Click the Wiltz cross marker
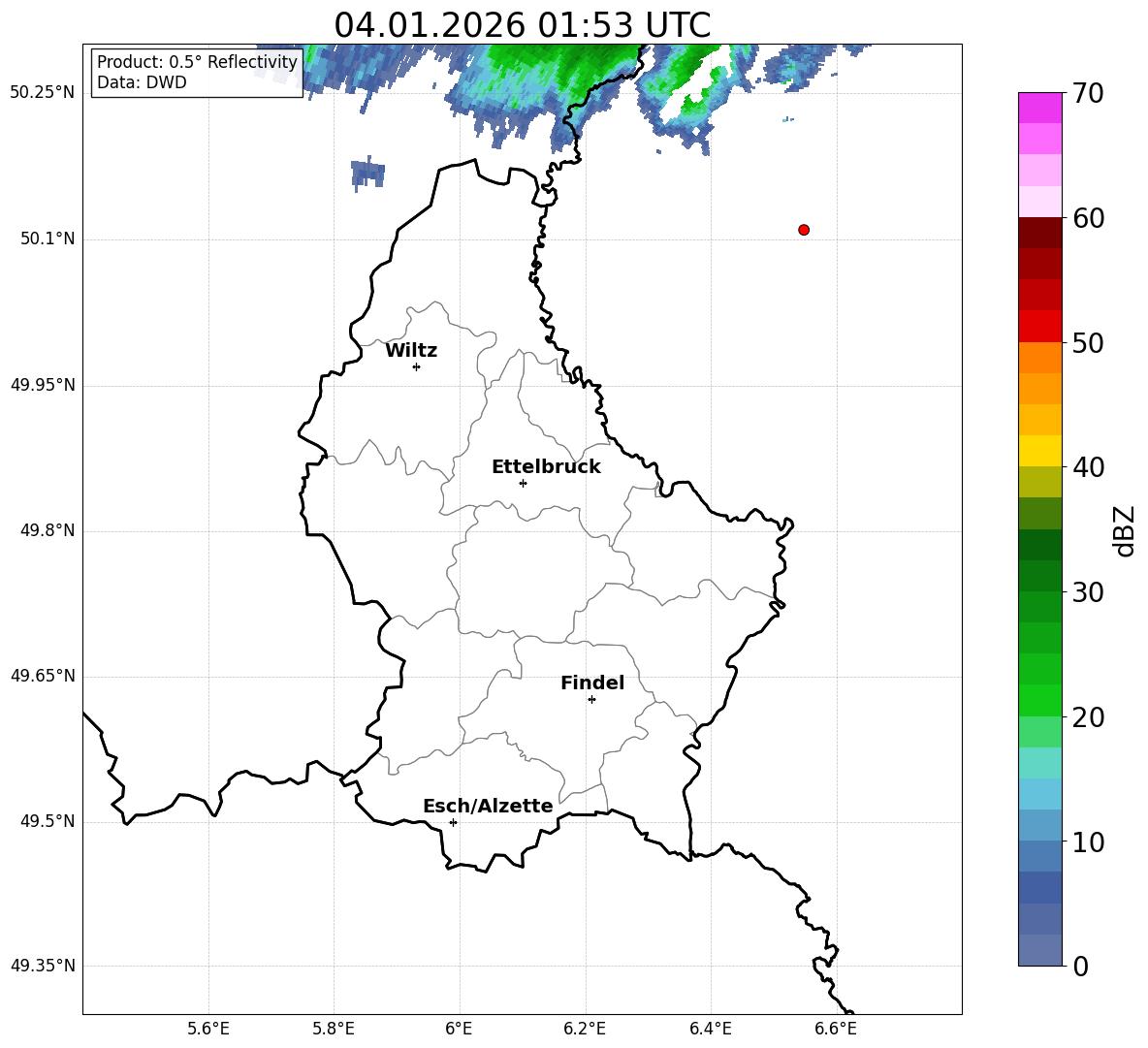1148x1048 pixels. 417,366
